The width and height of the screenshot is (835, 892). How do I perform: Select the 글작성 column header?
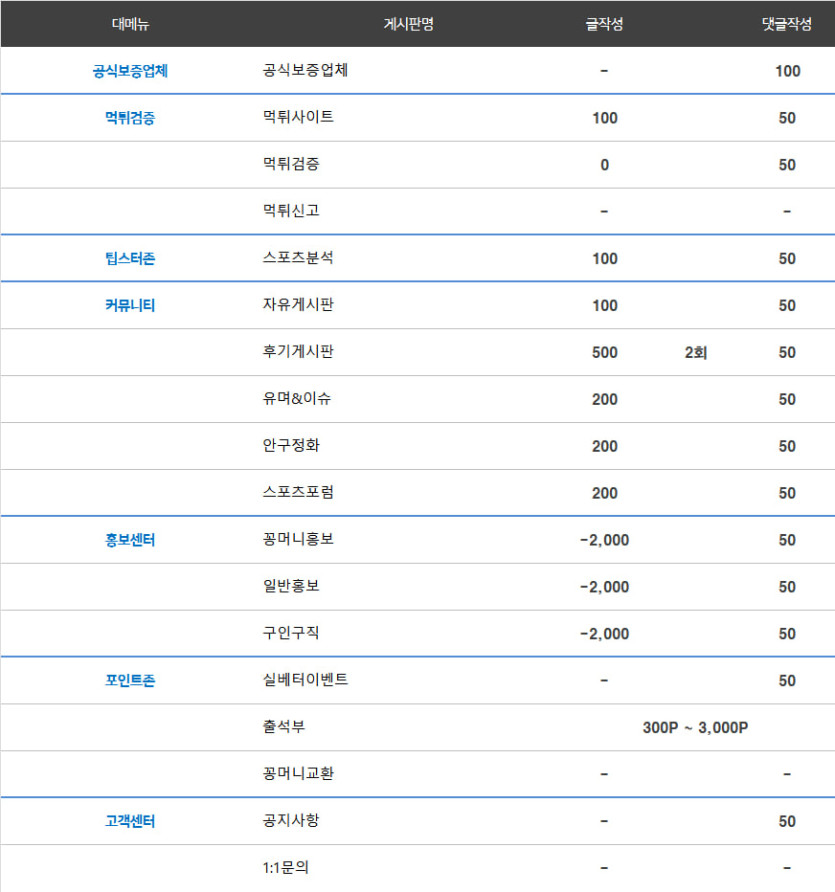coord(604,24)
